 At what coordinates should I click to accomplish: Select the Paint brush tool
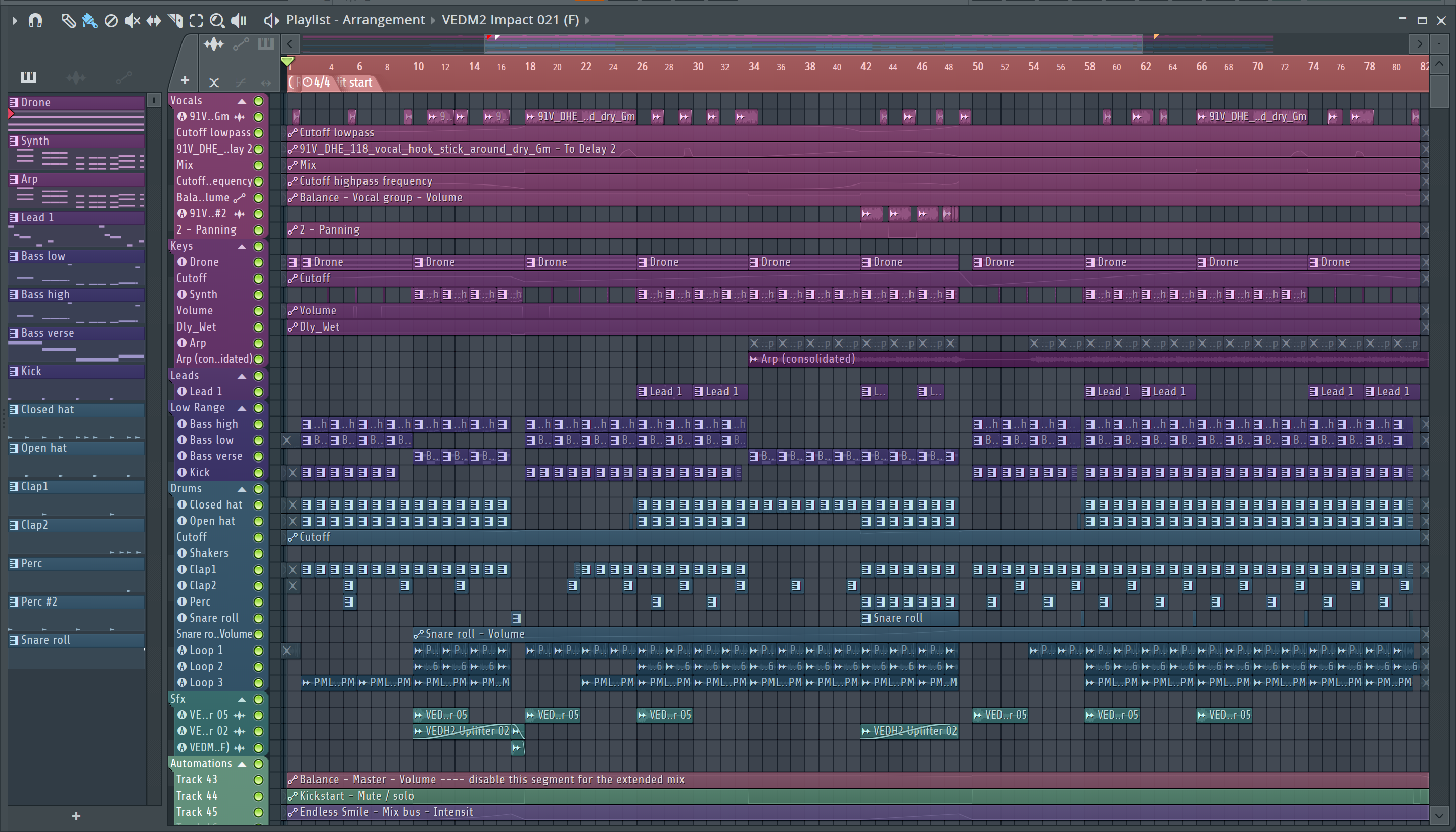click(89, 21)
